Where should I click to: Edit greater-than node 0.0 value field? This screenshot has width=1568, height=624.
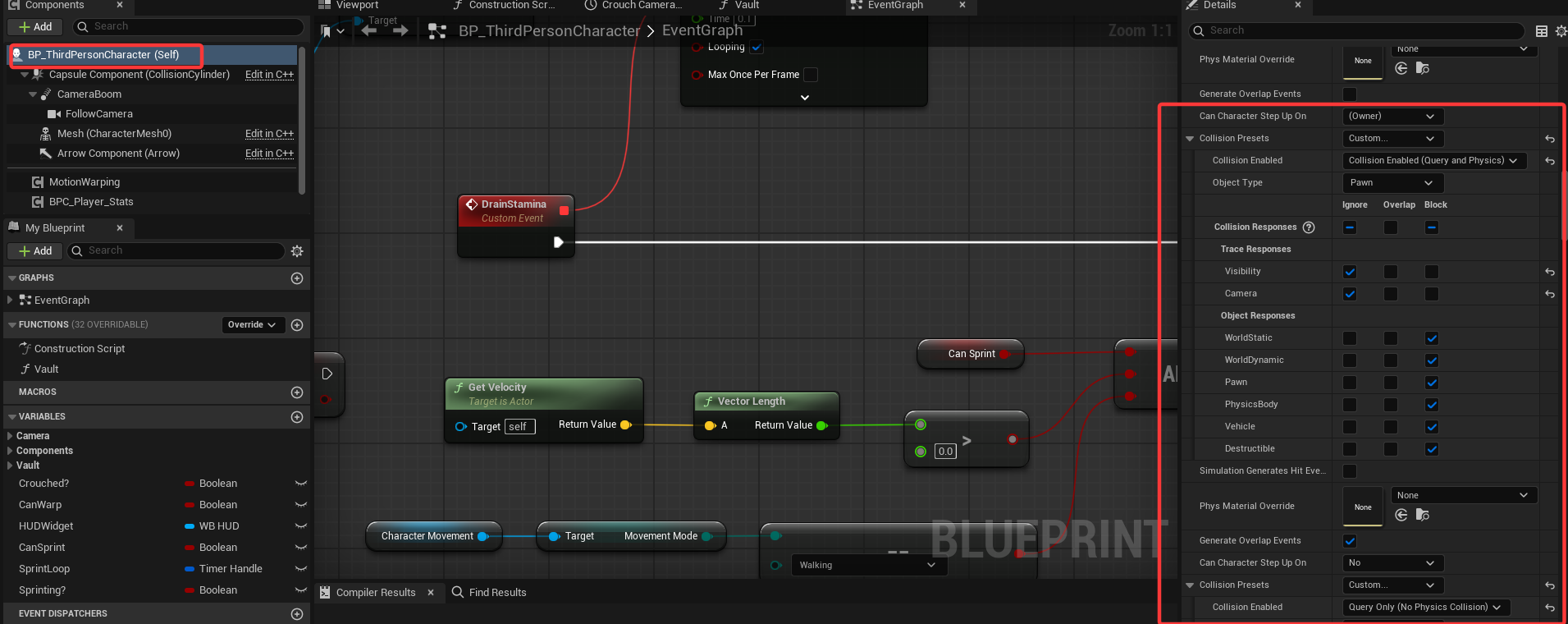(x=945, y=452)
